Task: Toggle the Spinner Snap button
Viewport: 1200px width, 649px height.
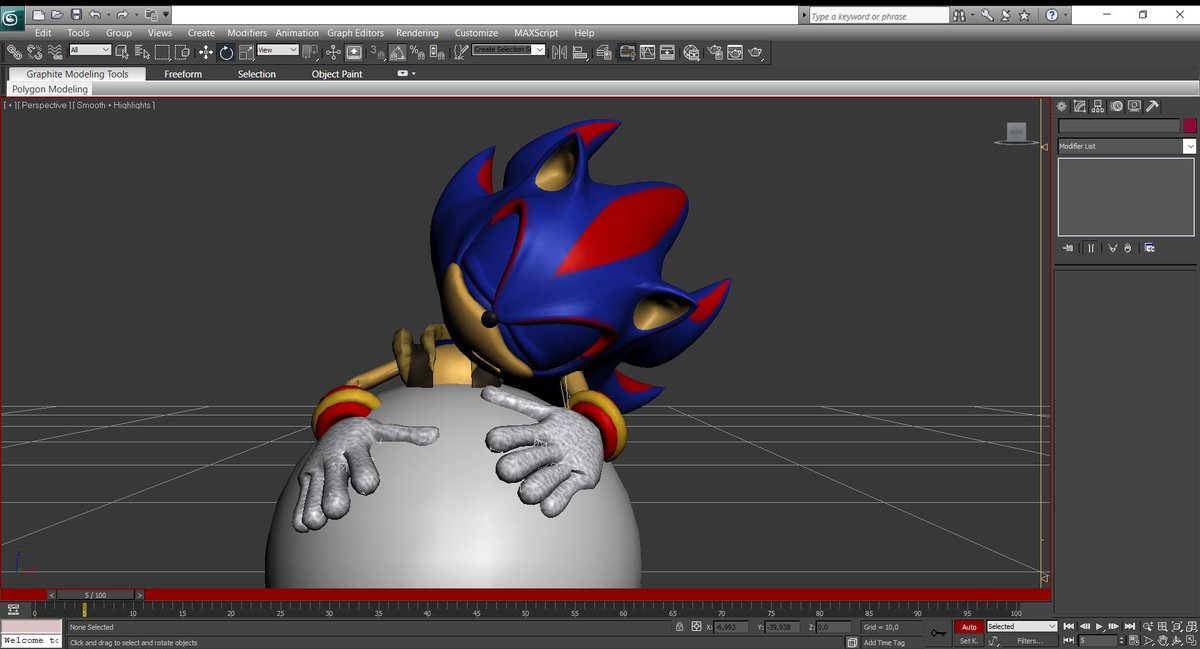Action: coord(437,51)
